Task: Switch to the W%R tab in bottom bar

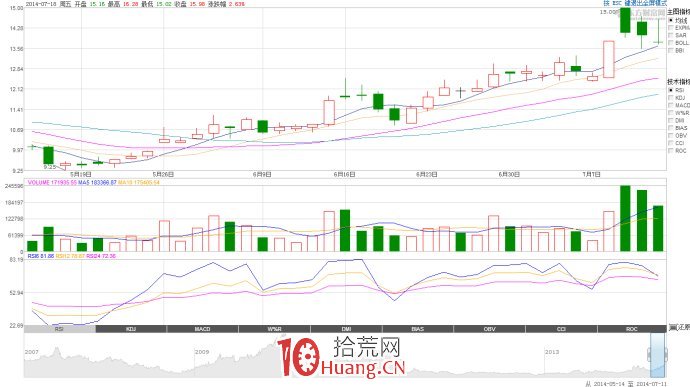Action: tap(275, 329)
